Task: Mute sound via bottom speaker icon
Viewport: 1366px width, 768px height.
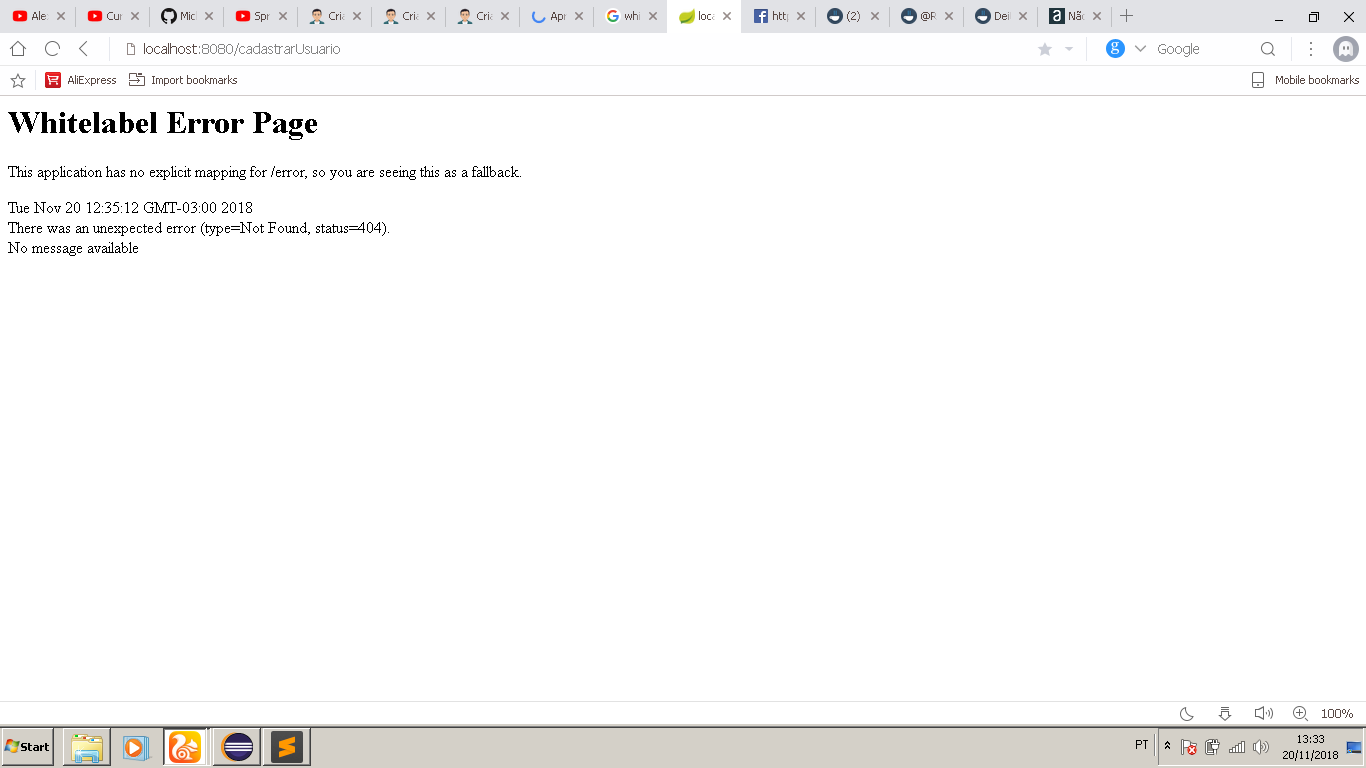Action: (x=1263, y=714)
